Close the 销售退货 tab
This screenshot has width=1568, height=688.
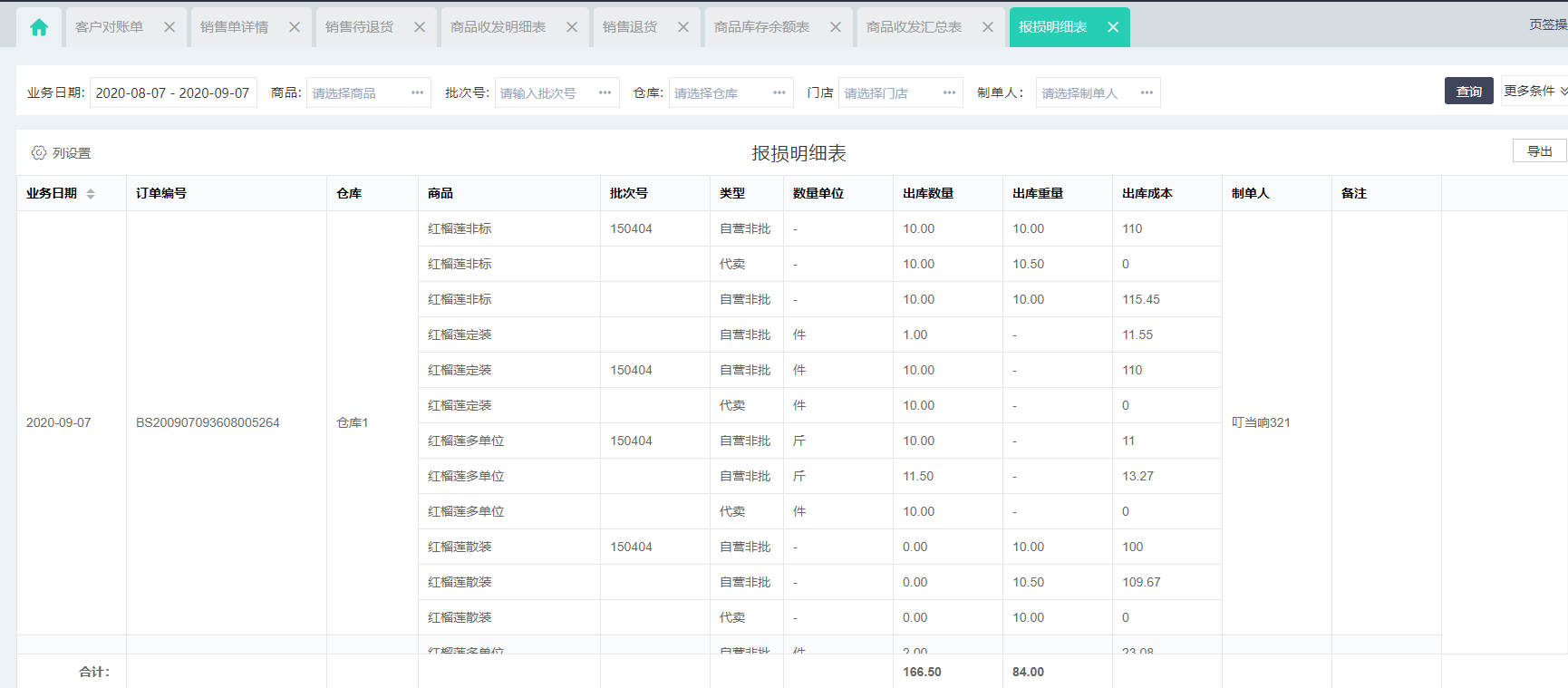click(683, 27)
